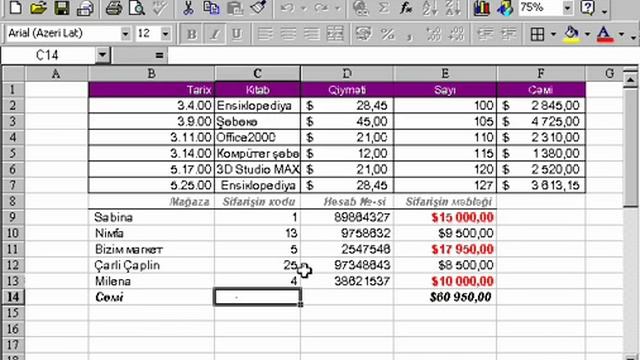The width and height of the screenshot is (640, 360).
Task: Click the Print icon
Action: pyautogui.click(x=114, y=7)
